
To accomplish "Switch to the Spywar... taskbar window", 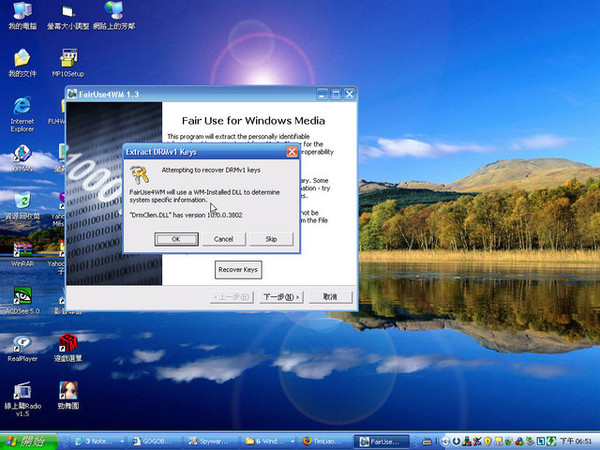I will [212, 442].
